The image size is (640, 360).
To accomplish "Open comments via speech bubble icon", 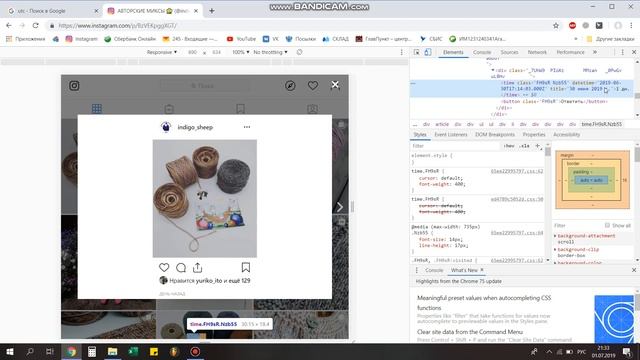I will 181,268.
